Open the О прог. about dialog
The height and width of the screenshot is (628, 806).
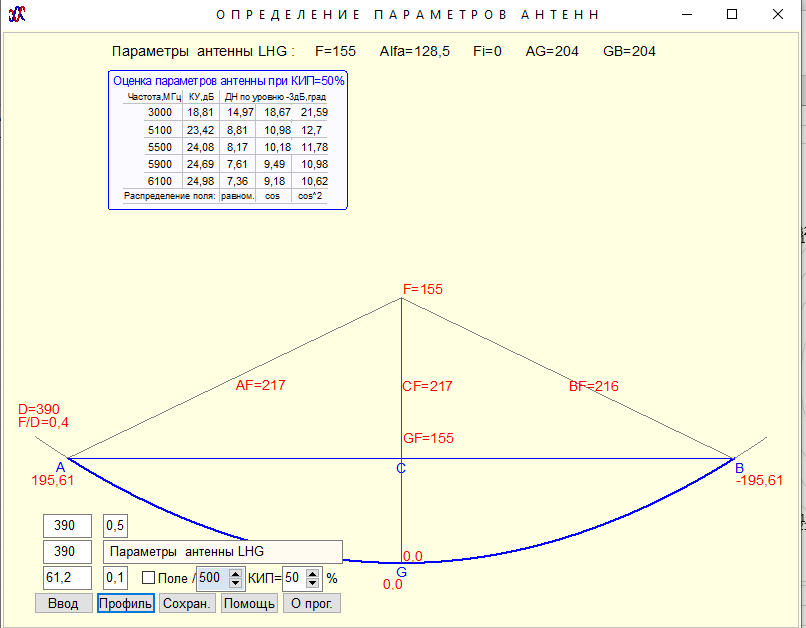point(311,603)
